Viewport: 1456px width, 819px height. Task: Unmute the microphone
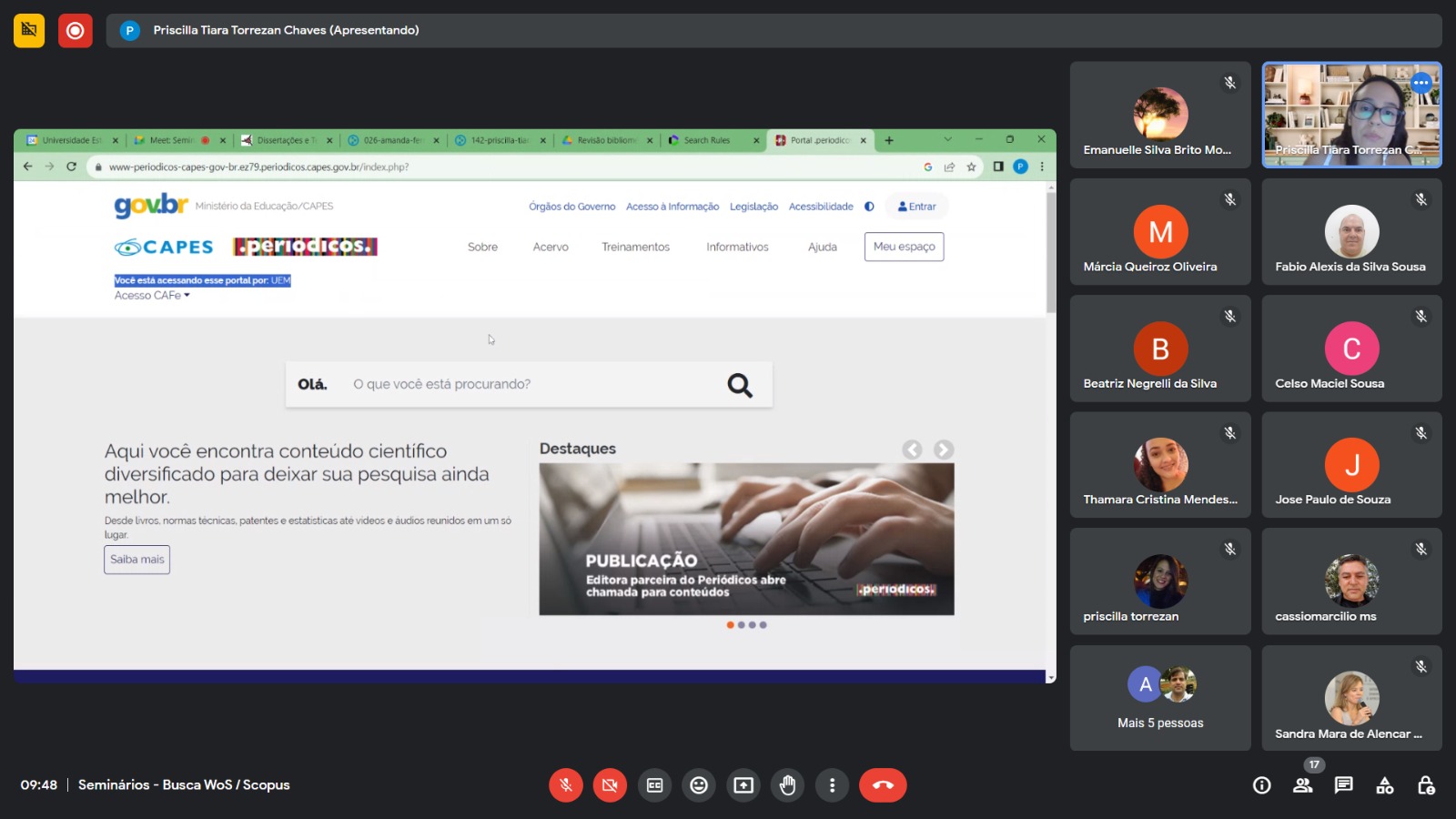[x=565, y=785]
